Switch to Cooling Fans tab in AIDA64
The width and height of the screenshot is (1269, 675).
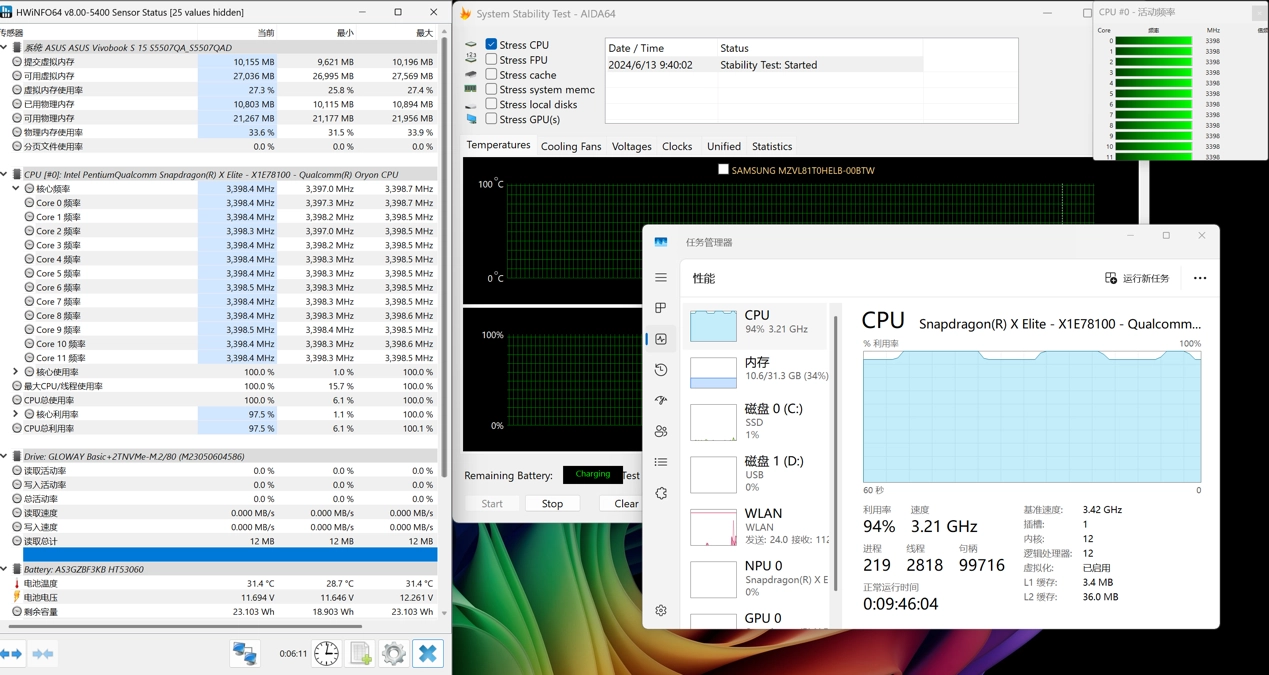(570, 146)
